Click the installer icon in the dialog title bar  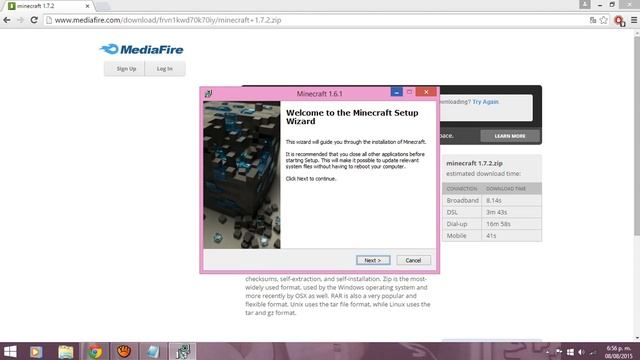click(x=208, y=93)
